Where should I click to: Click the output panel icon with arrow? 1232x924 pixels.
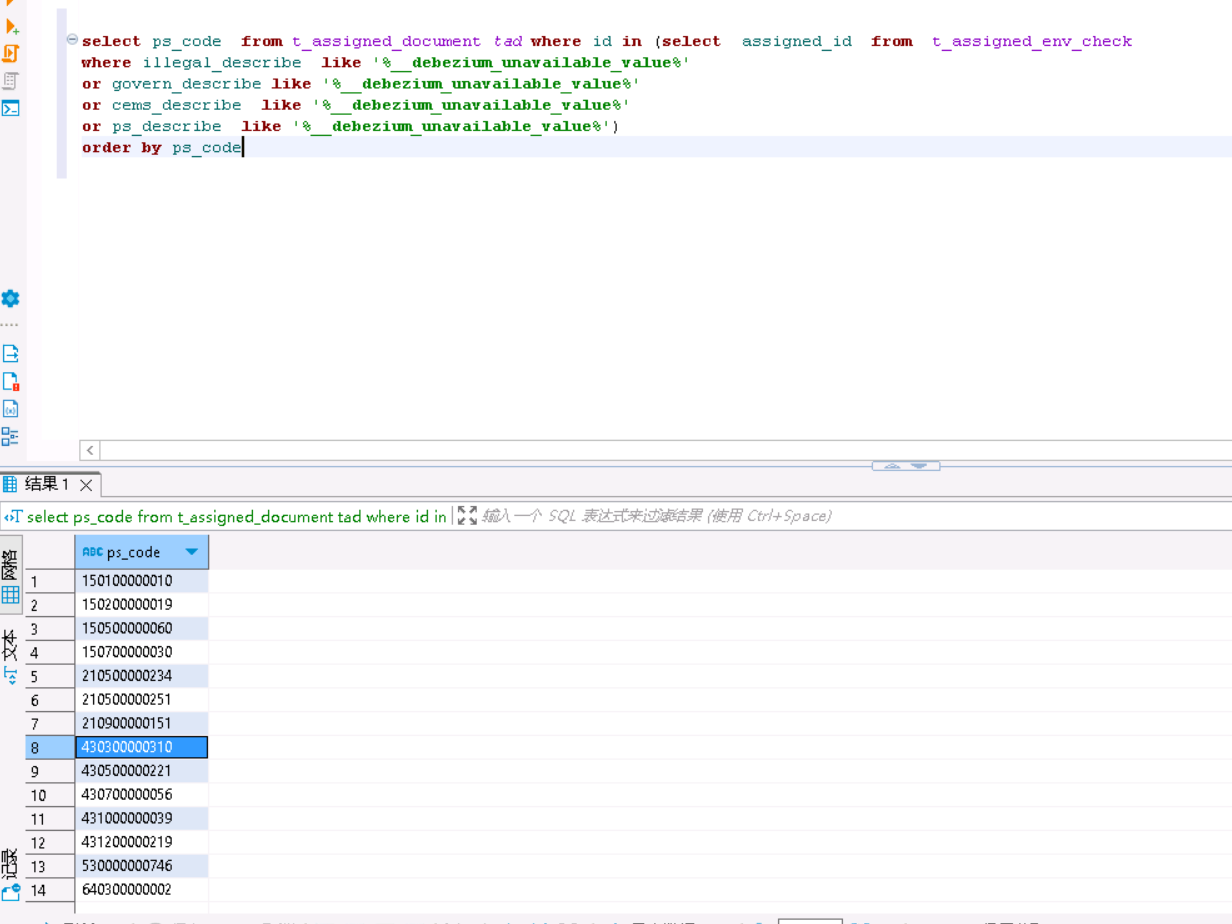[x=11, y=353]
